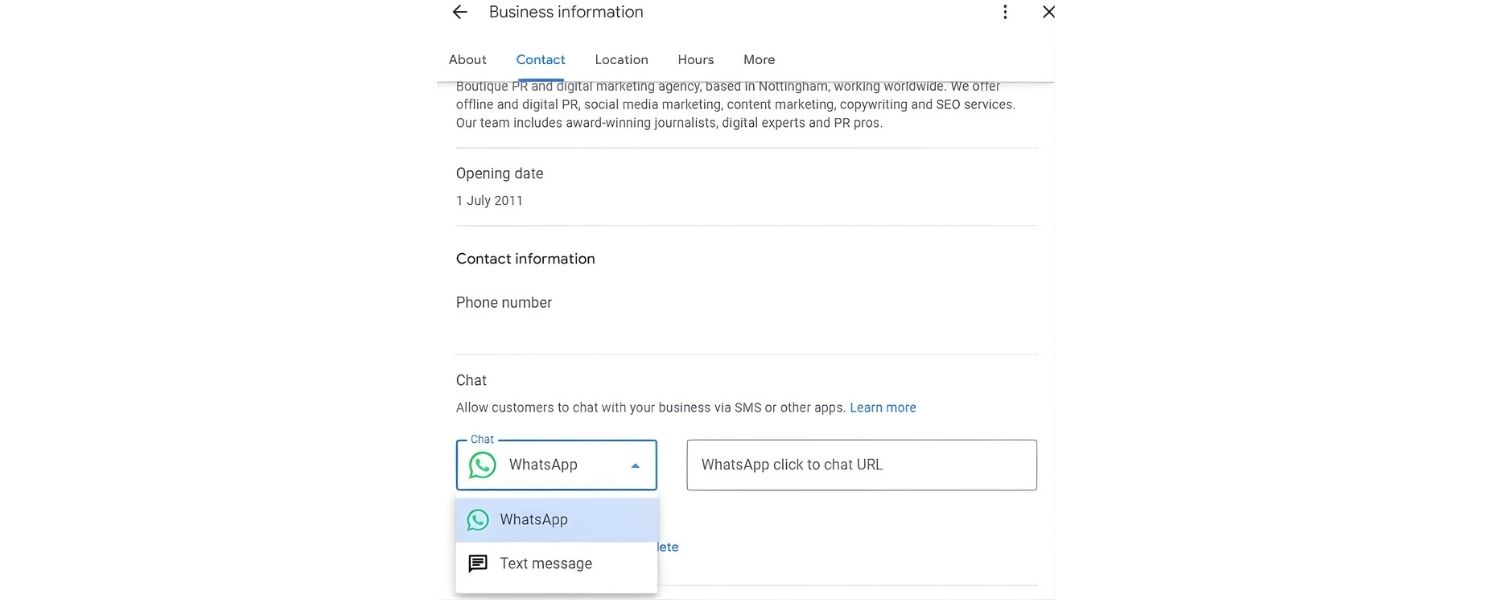1500x600 pixels.
Task: Click the Phone number section
Action: [503, 300]
